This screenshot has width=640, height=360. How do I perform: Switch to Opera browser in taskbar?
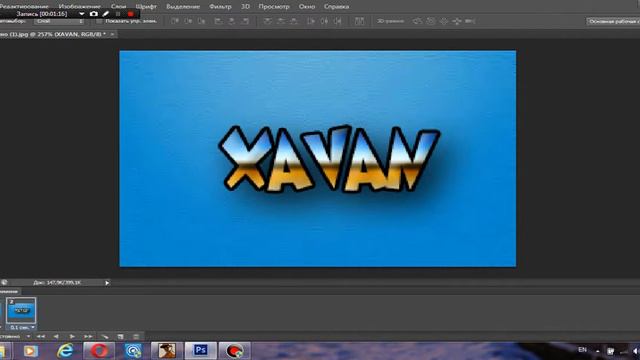99,351
